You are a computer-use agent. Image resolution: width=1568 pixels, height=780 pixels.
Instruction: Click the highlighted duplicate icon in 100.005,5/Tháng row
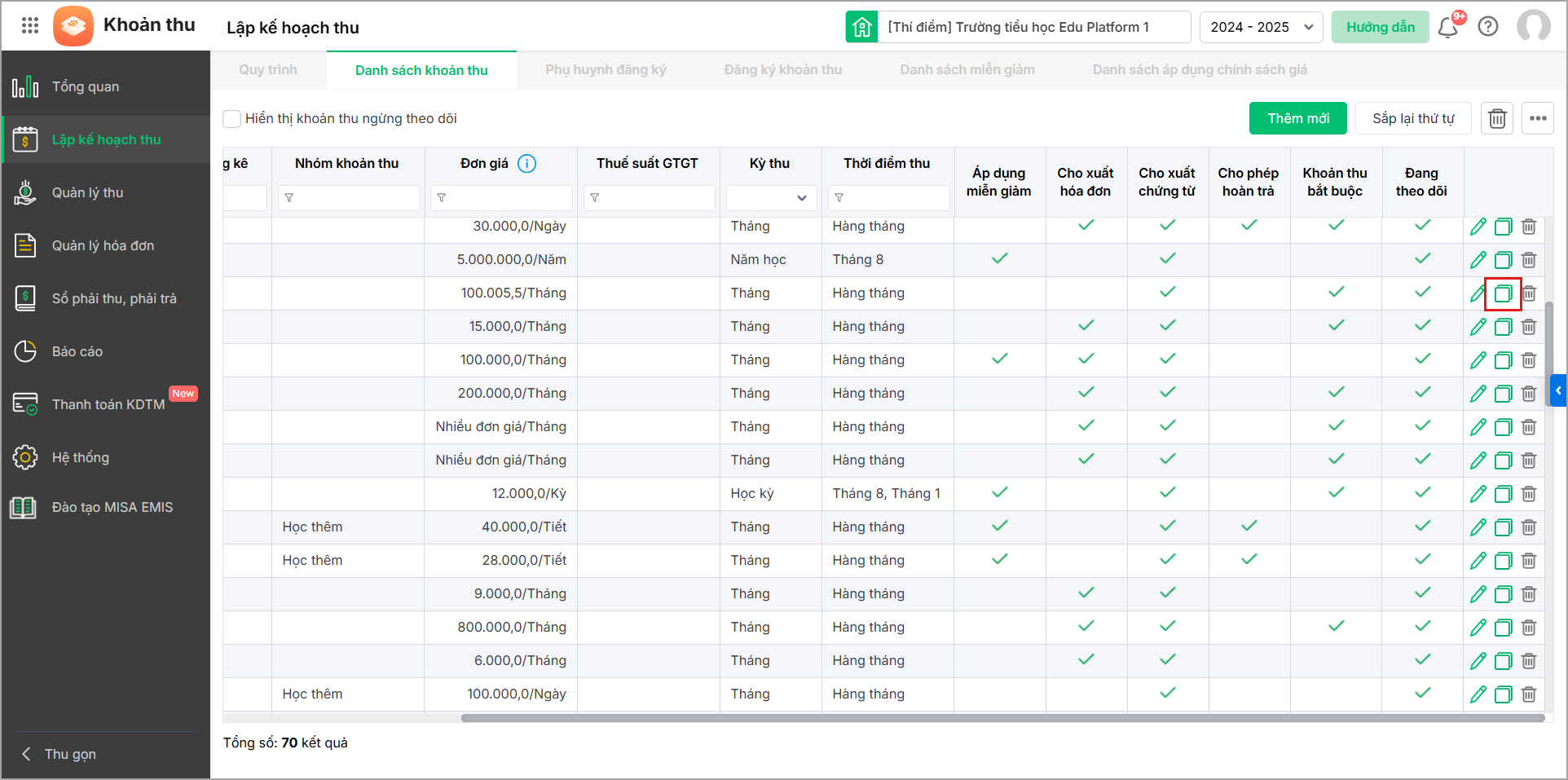1503,293
